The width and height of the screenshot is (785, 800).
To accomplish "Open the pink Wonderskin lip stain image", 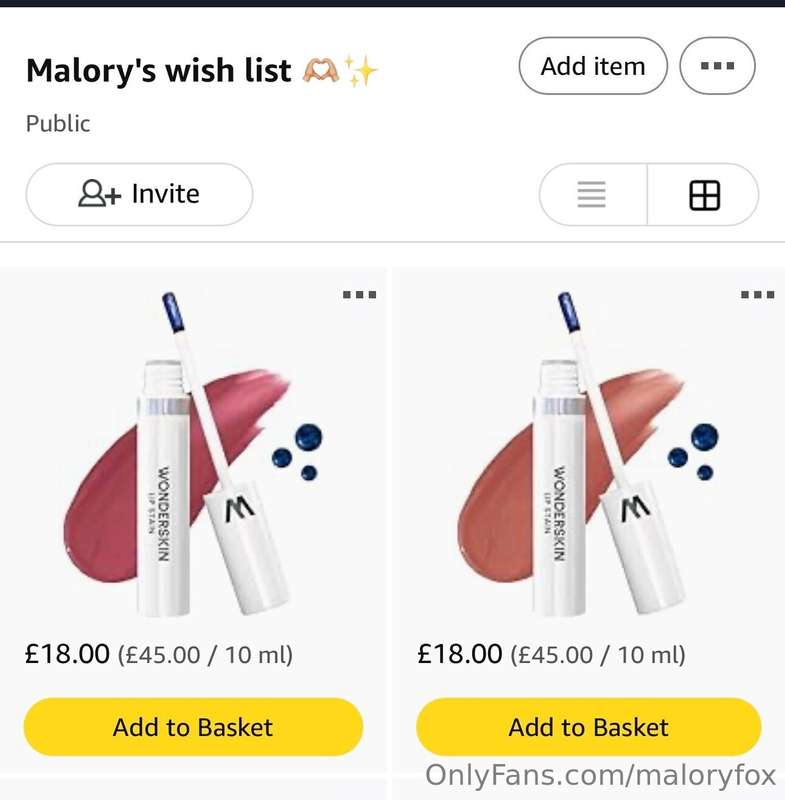I will (x=194, y=454).
